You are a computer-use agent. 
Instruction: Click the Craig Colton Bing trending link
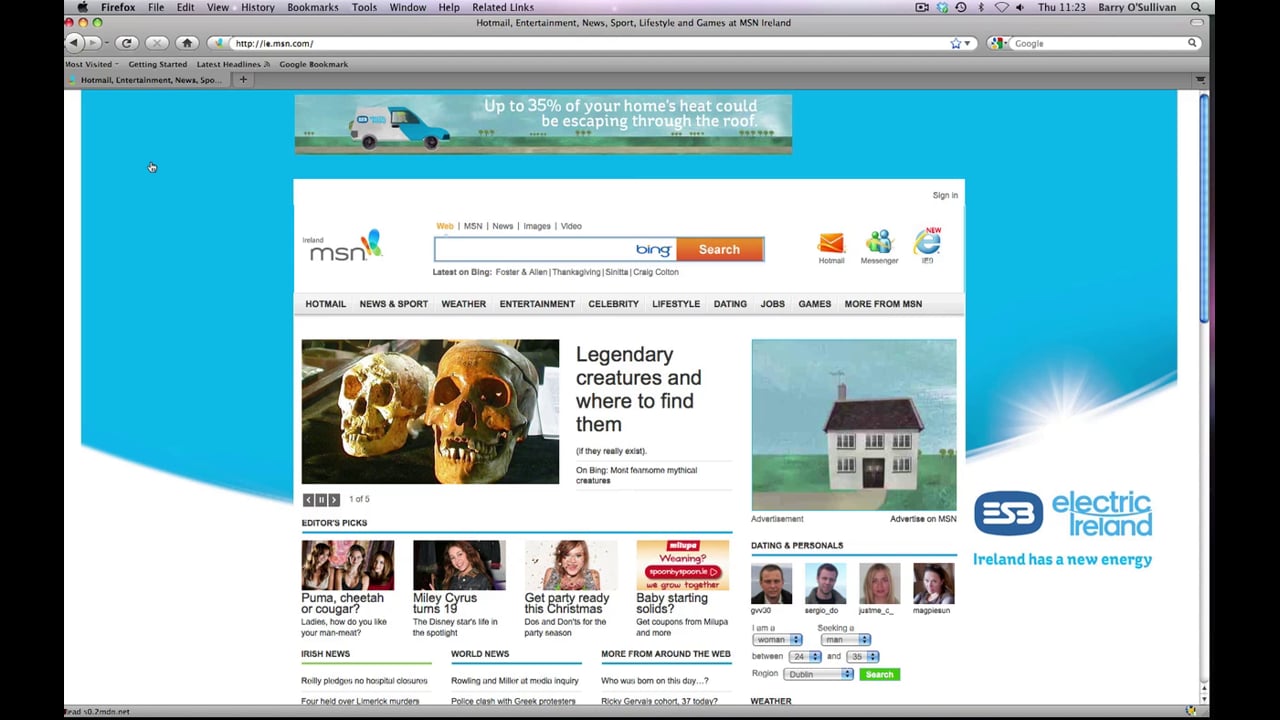[x=656, y=272]
